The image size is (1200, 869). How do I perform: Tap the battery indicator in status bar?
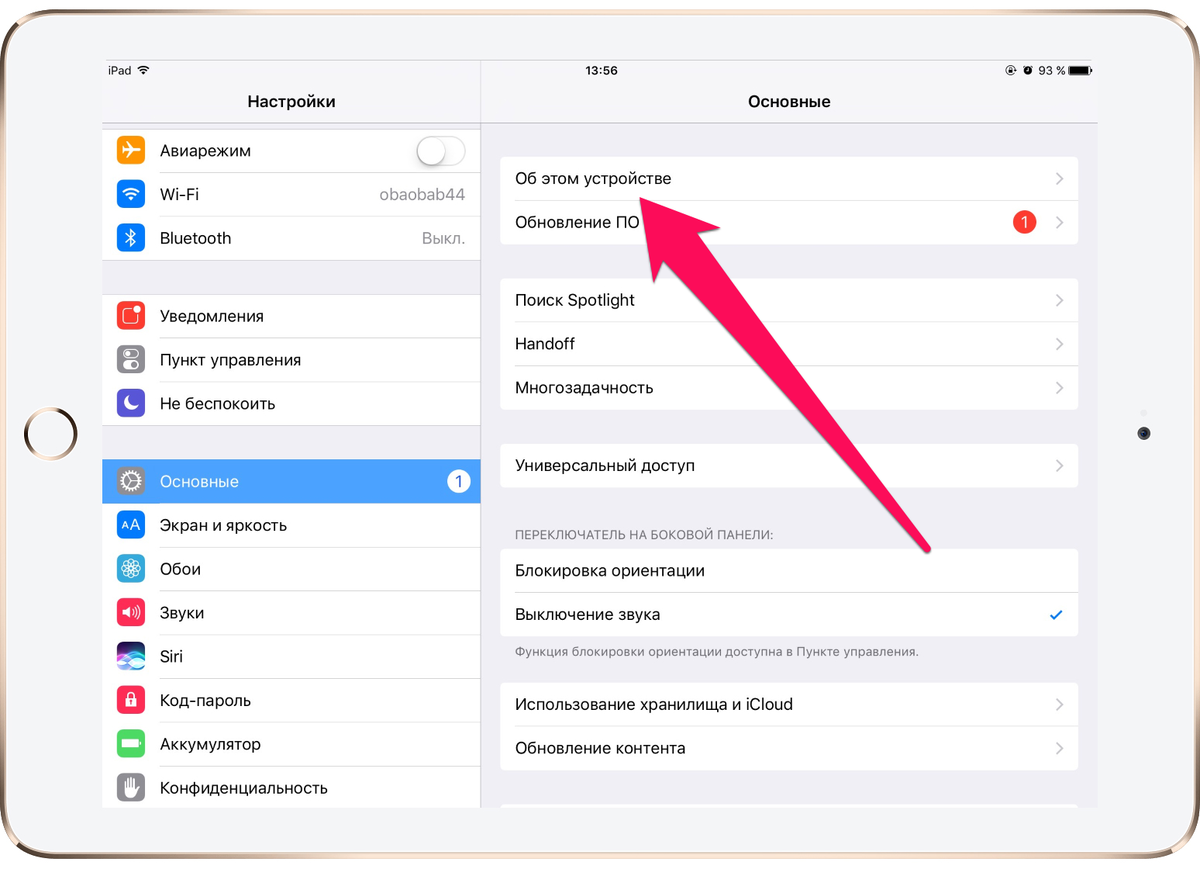pos(1080,71)
